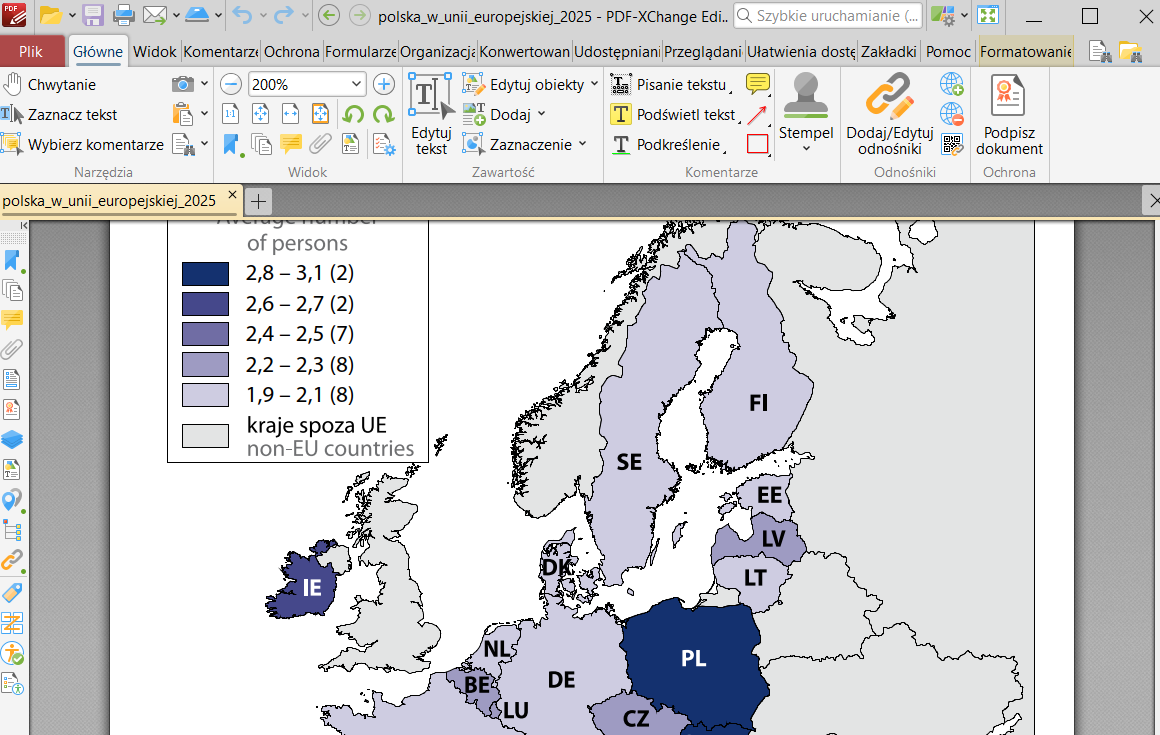The height and width of the screenshot is (735, 1160).
Task: Fit the page width in the window
Action: coord(290,114)
